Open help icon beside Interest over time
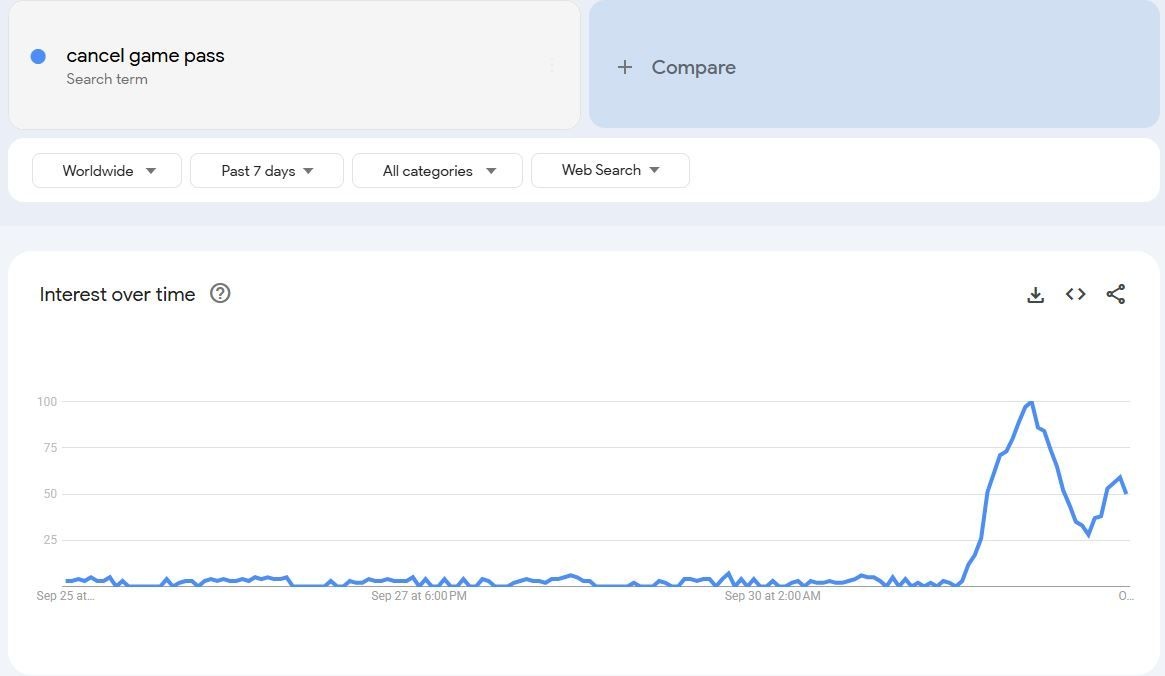The height and width of the screenshot is (676, 1165). coord(220,293)
